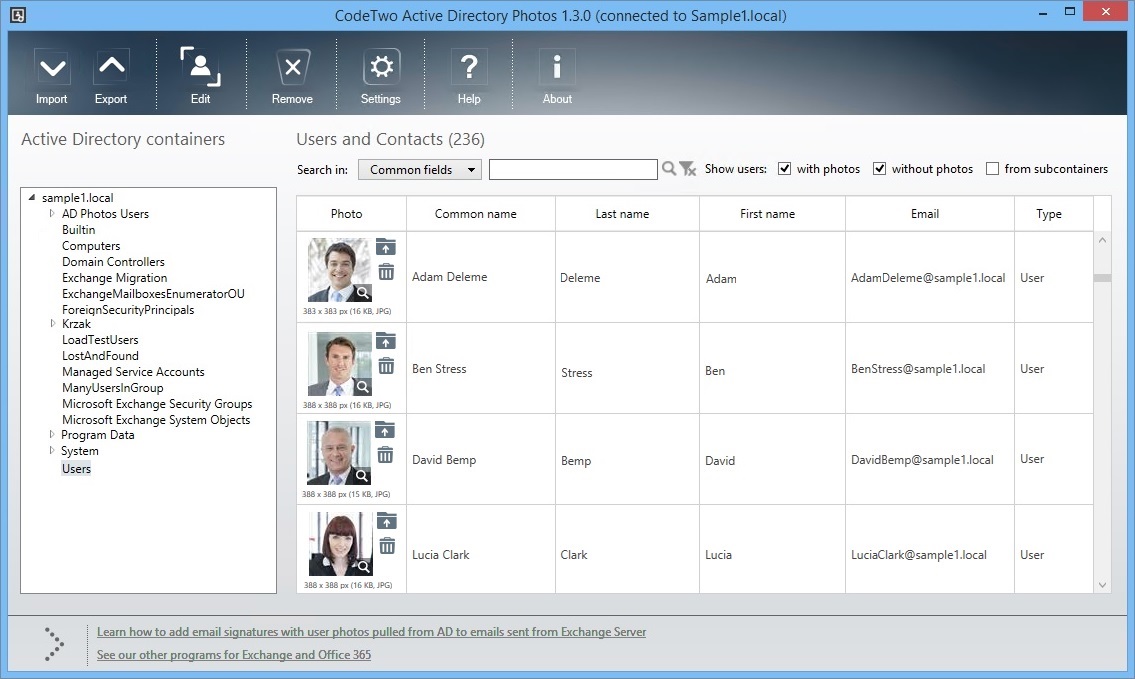This screenshot has height=679, width=1135.
Task: Click magnifier on Ben Stress's photo
Action: pos(363,387)
